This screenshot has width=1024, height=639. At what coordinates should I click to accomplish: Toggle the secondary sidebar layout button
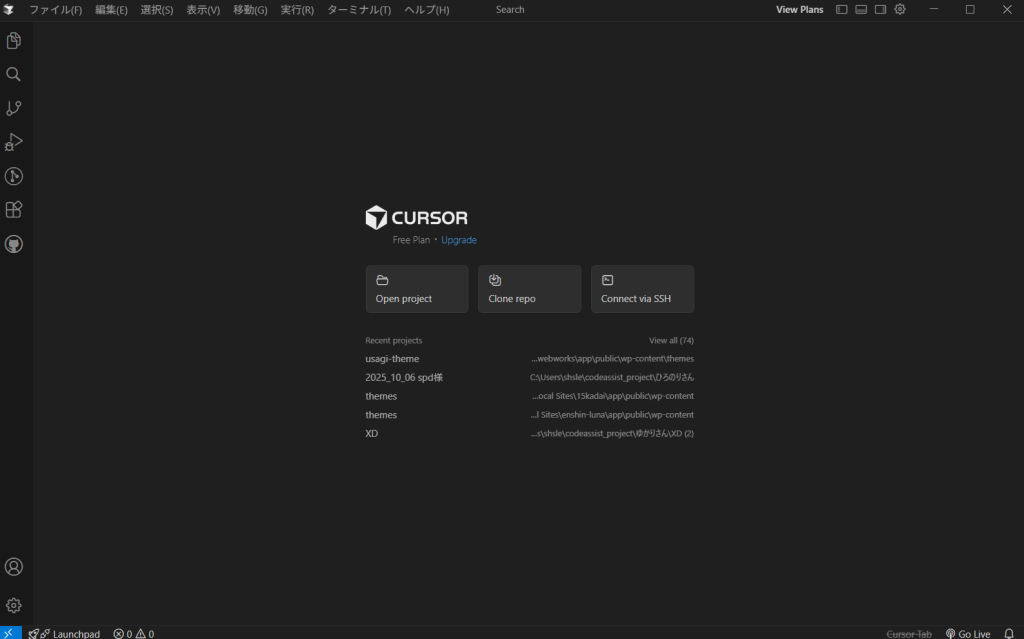[x=880, y=10]
